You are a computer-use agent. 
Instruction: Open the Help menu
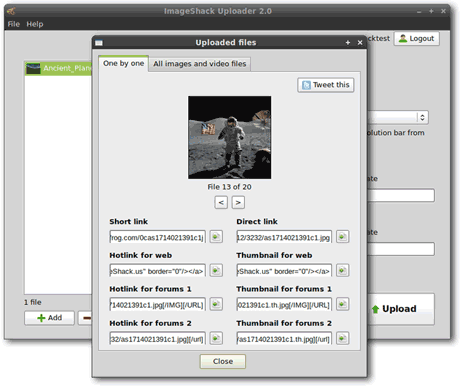coord(35,24)
